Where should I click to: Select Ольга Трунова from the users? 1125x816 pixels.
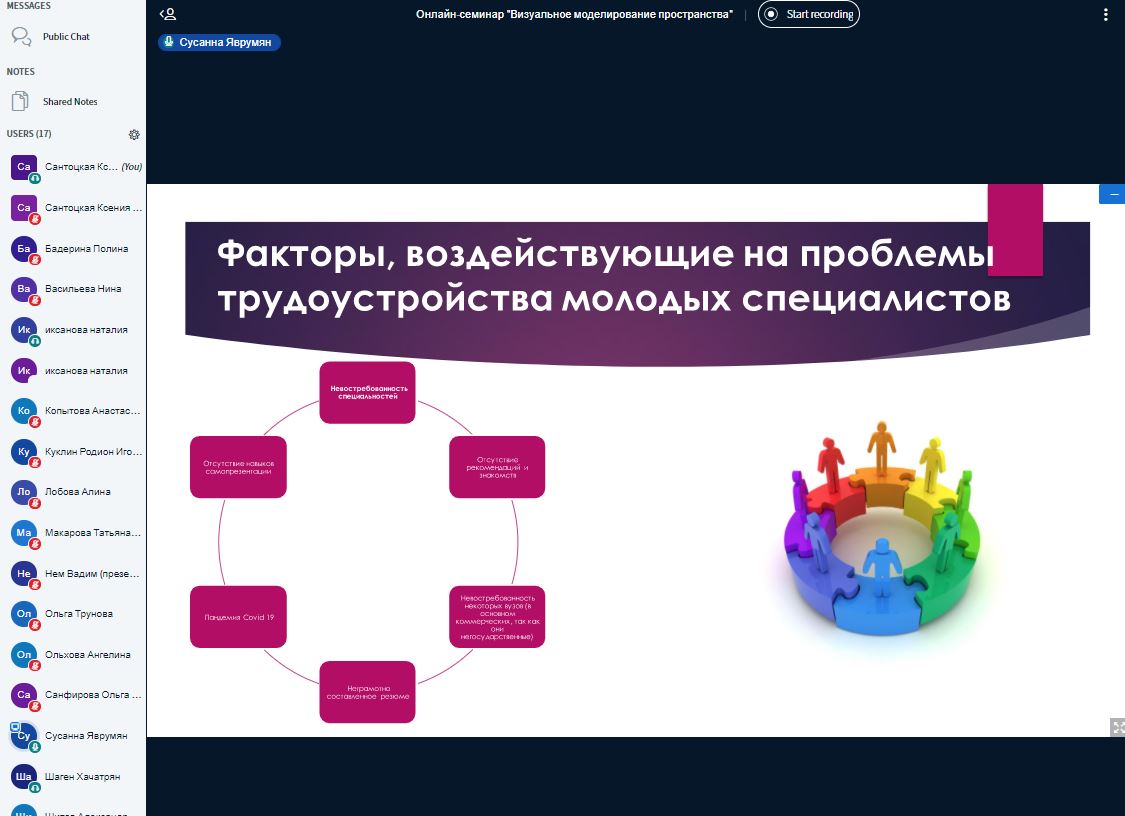click(79, 614)
